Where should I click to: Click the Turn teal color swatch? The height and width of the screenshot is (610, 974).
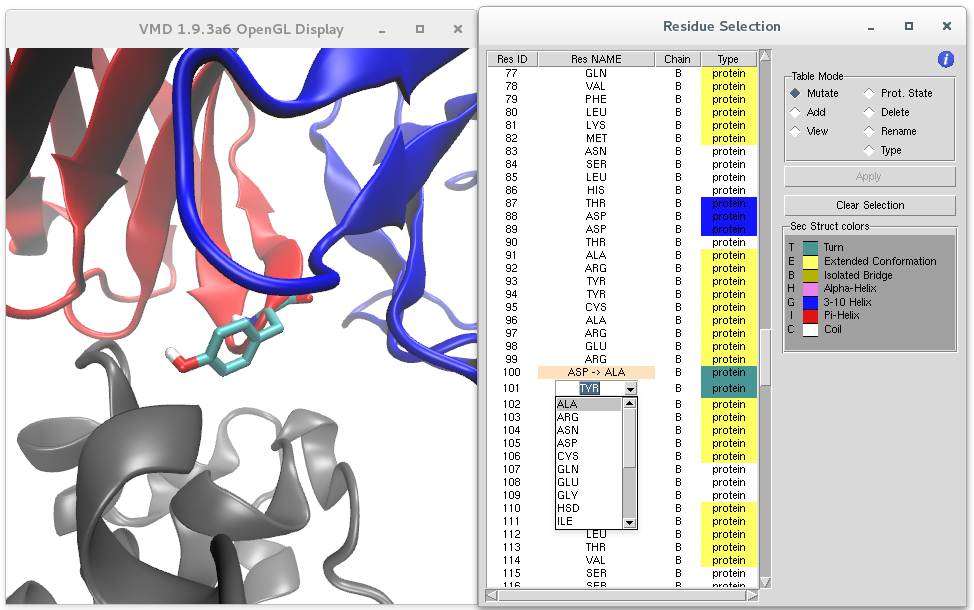(810, 247)
